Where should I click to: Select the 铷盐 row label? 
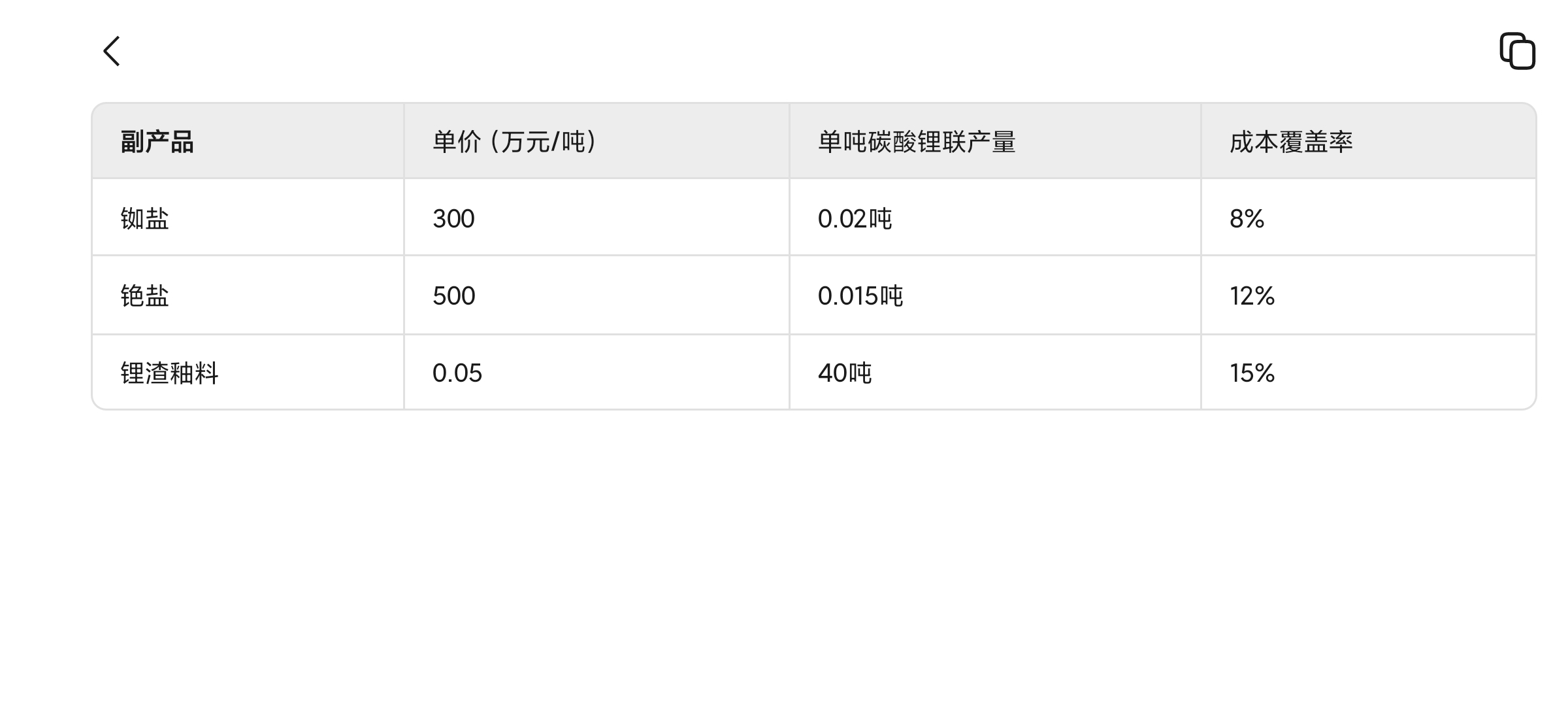[144, 218]
